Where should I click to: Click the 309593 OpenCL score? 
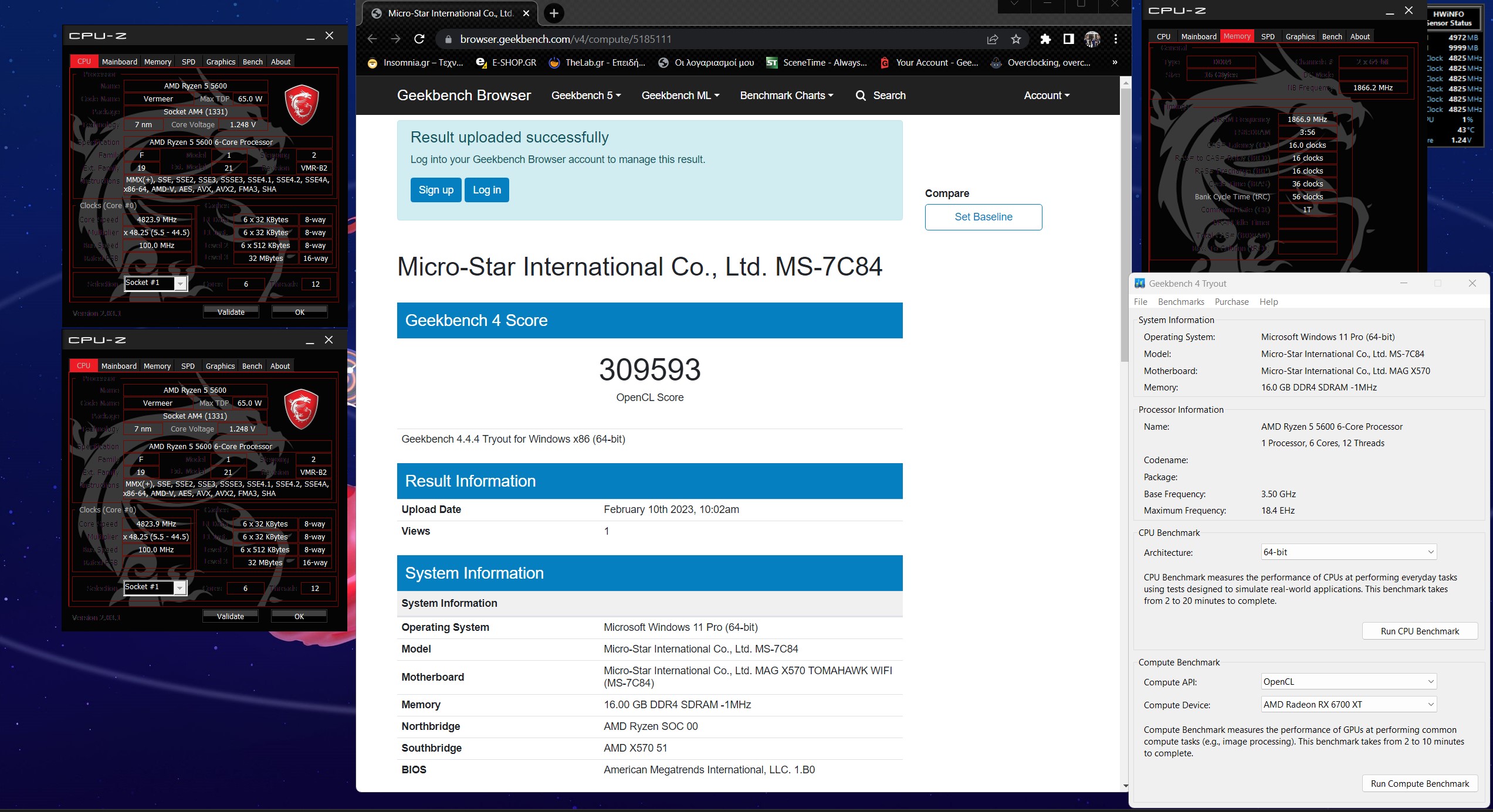[649, 369]
